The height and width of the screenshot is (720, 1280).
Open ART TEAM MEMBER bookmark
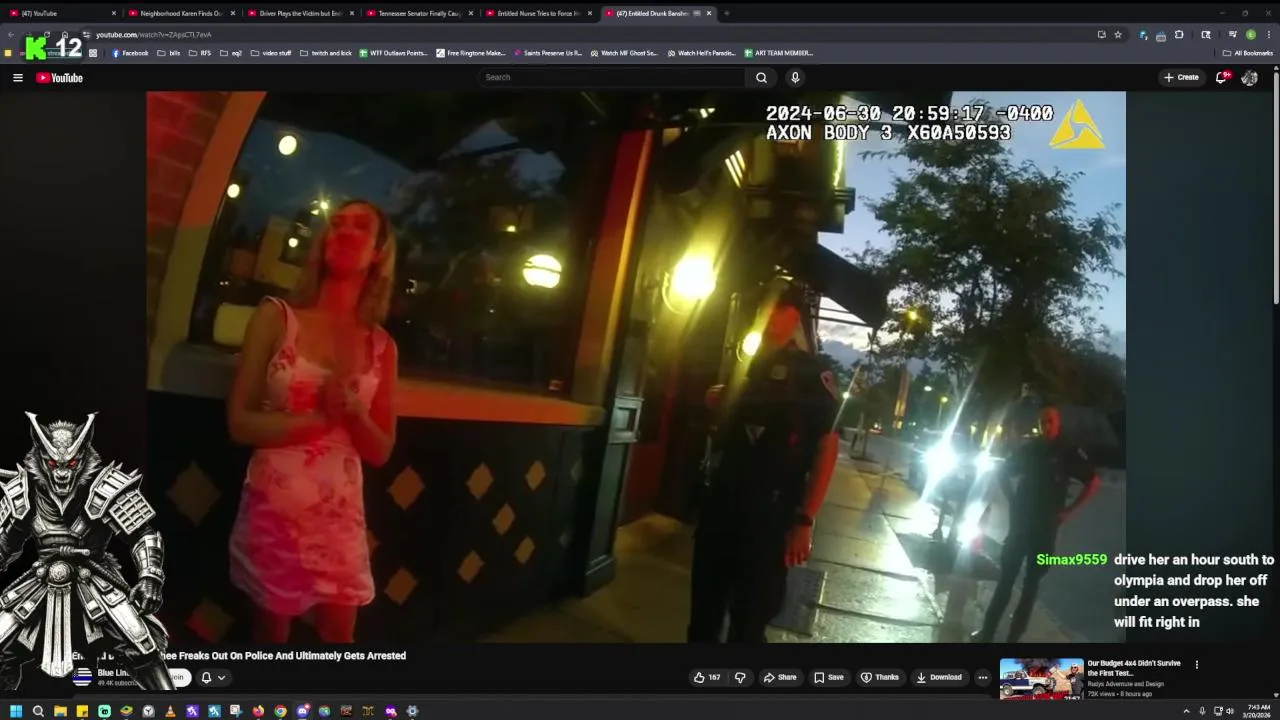click(778, 53)
